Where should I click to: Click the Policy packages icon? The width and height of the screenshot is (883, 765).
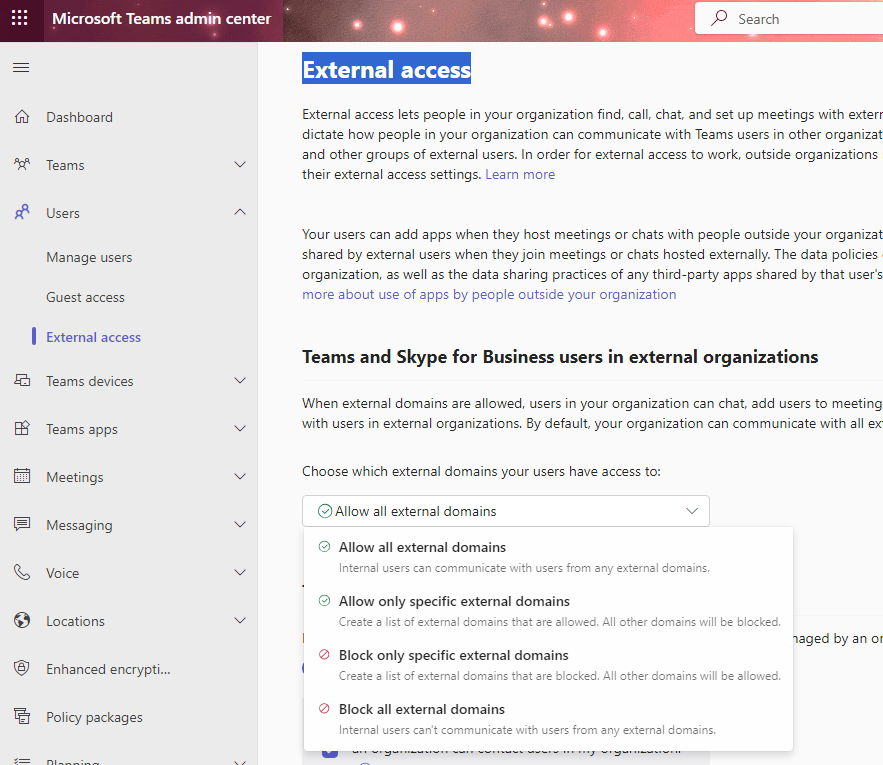pyautogui.click(x=22, y=716)
